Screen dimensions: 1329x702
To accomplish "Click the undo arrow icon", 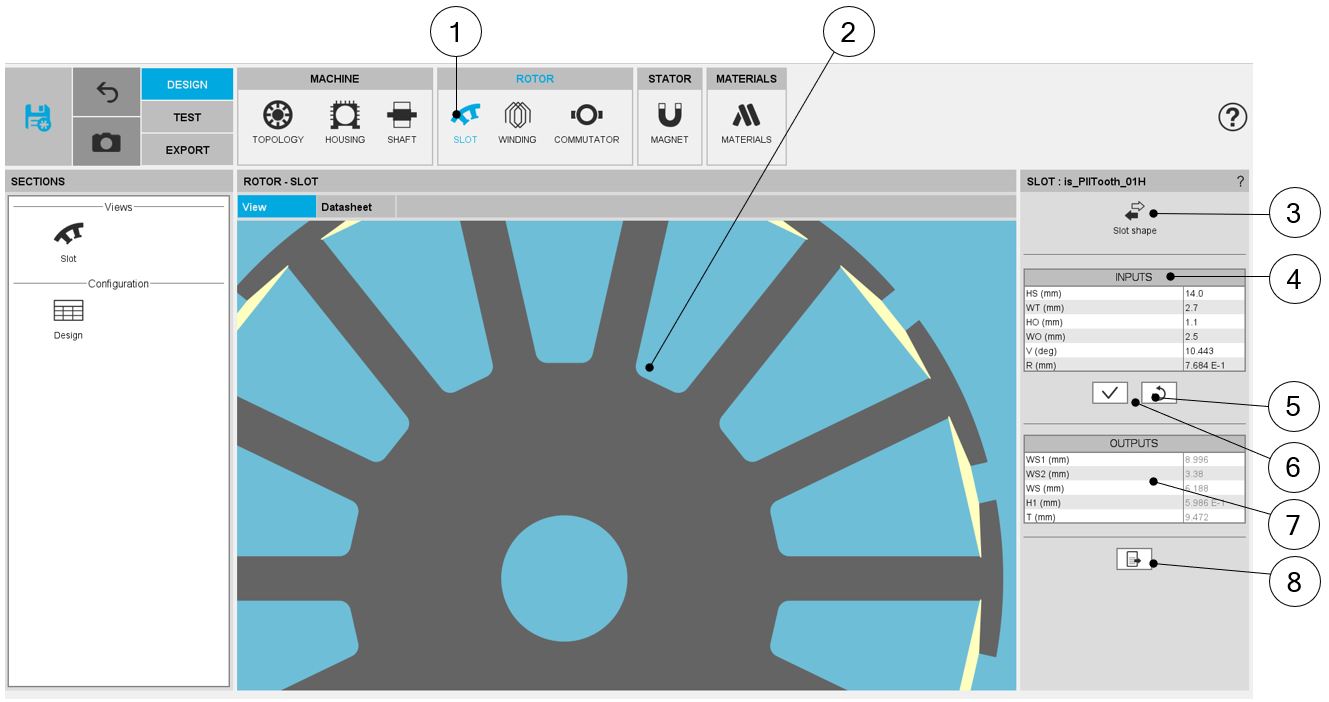I will (106, 91).
